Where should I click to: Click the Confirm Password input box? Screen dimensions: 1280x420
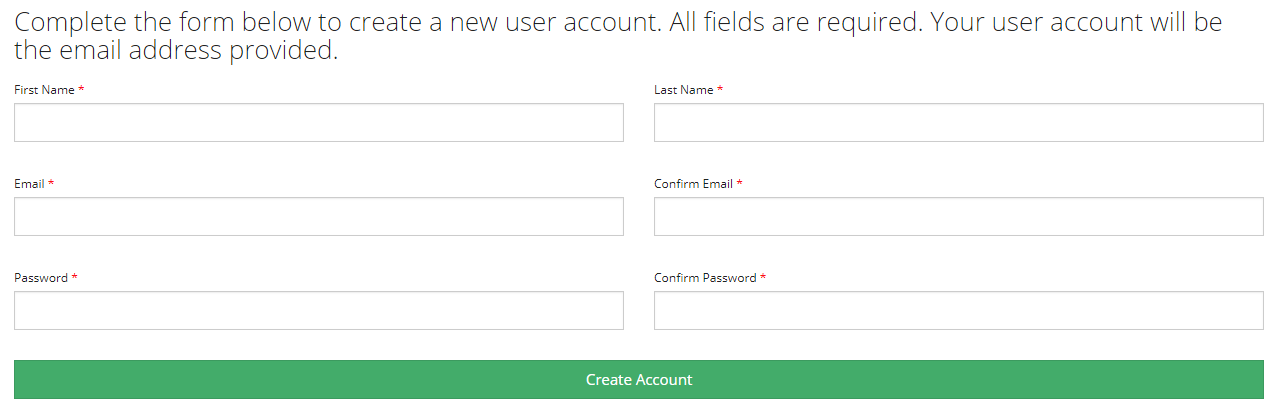click(x=958, y=311)
